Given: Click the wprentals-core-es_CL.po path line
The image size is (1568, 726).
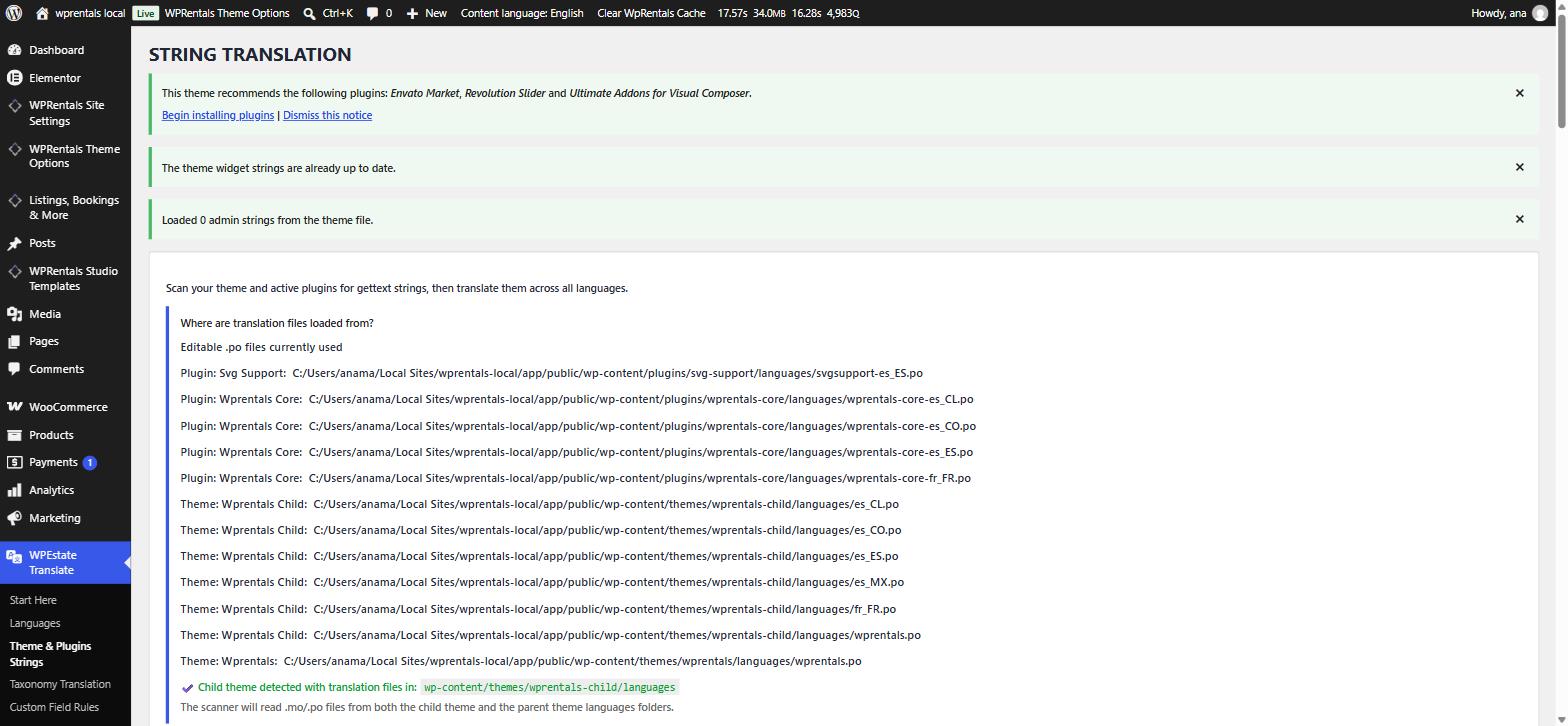Looking at the screenshot, I should (x=577, y=399).
